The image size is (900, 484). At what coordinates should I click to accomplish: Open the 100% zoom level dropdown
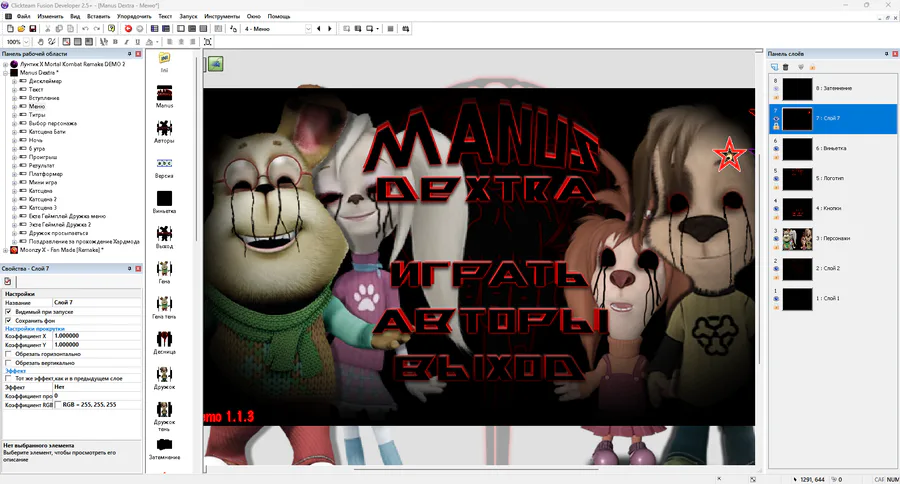pos(26,42)
